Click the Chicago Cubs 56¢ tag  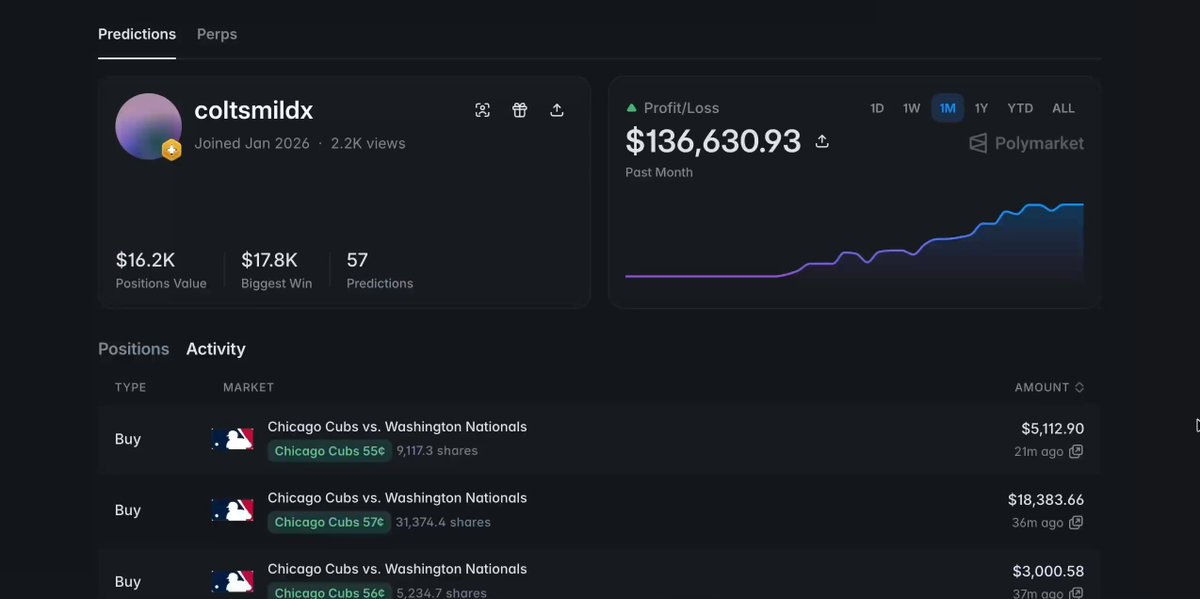[330, 592]
